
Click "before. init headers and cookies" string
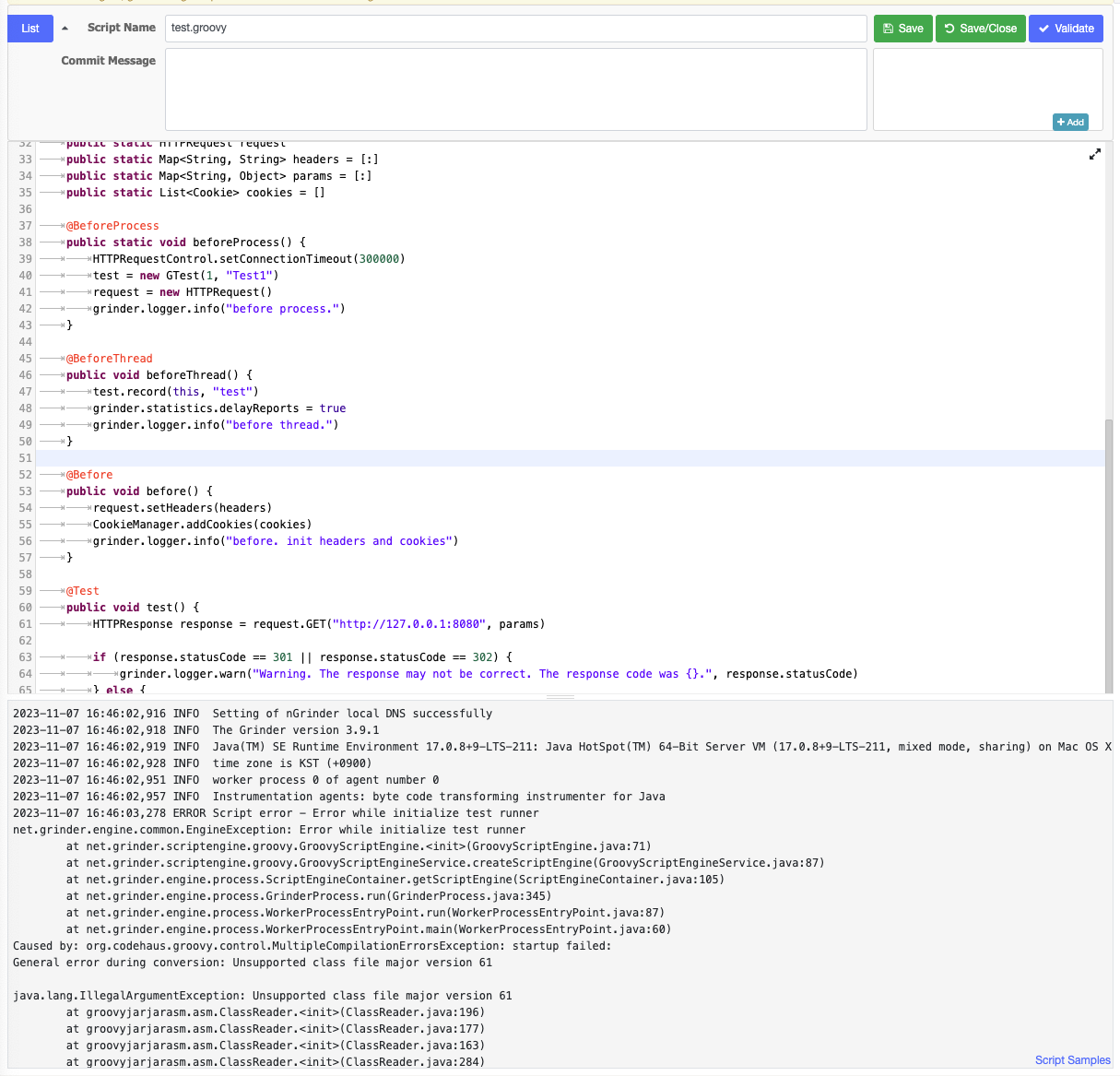pyautogui.click(x=339, y=541)
